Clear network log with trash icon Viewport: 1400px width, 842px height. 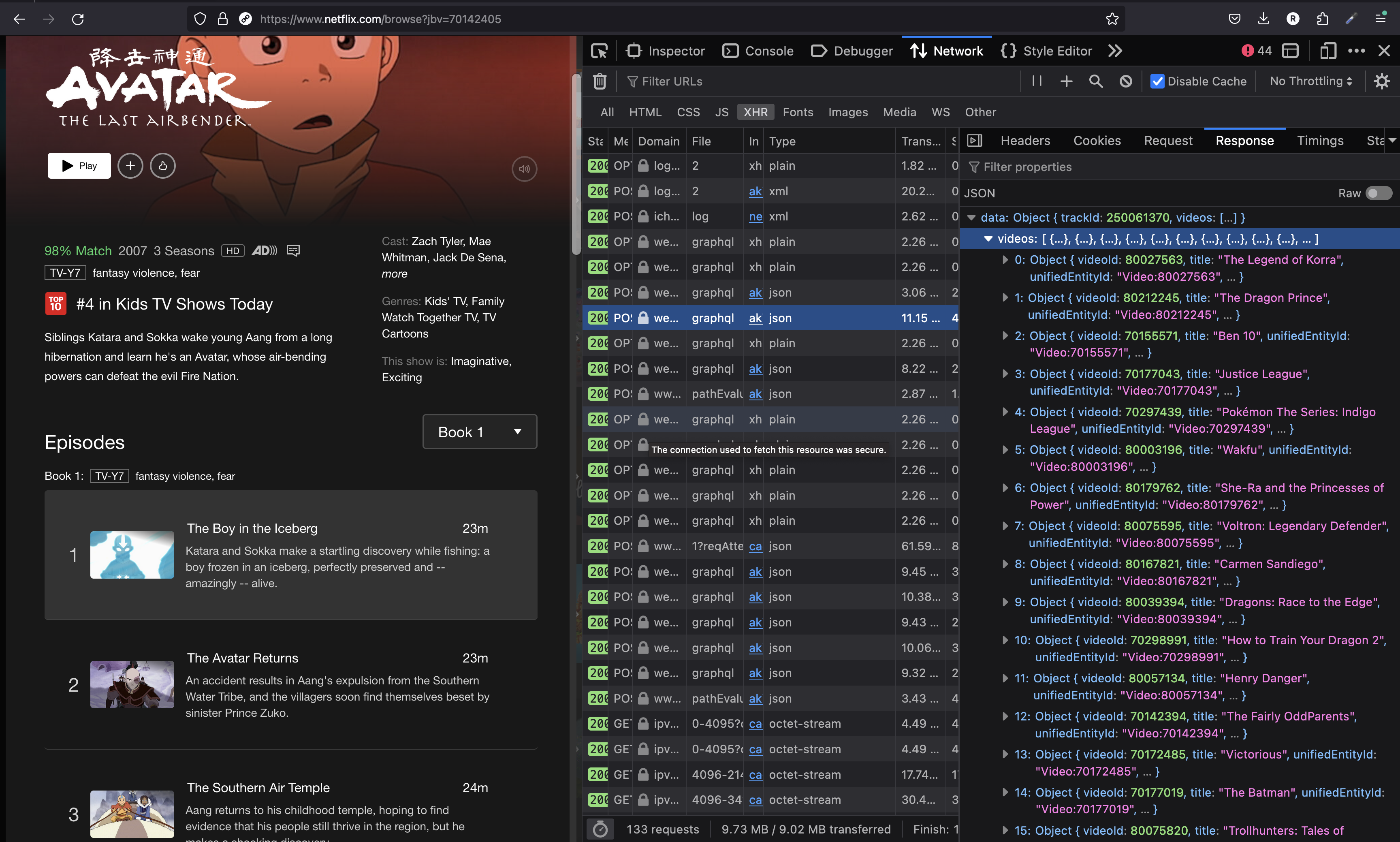pyautogui.click(x=600, y=82)
